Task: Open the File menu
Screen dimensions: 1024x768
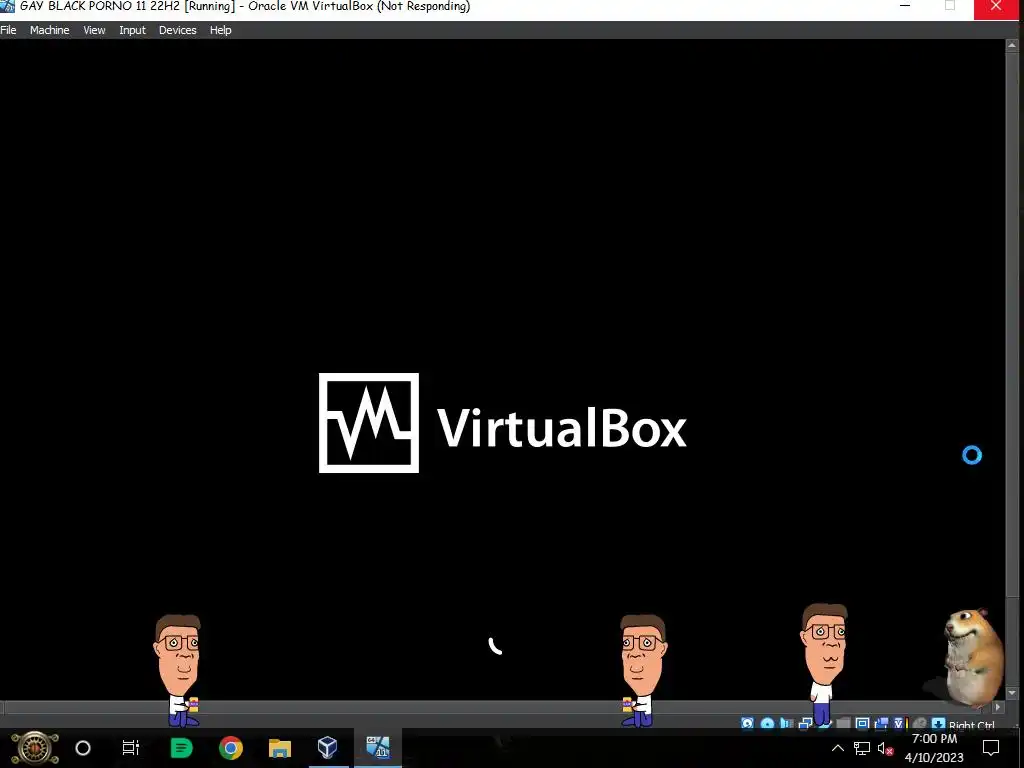Action: tap(8, 30)
